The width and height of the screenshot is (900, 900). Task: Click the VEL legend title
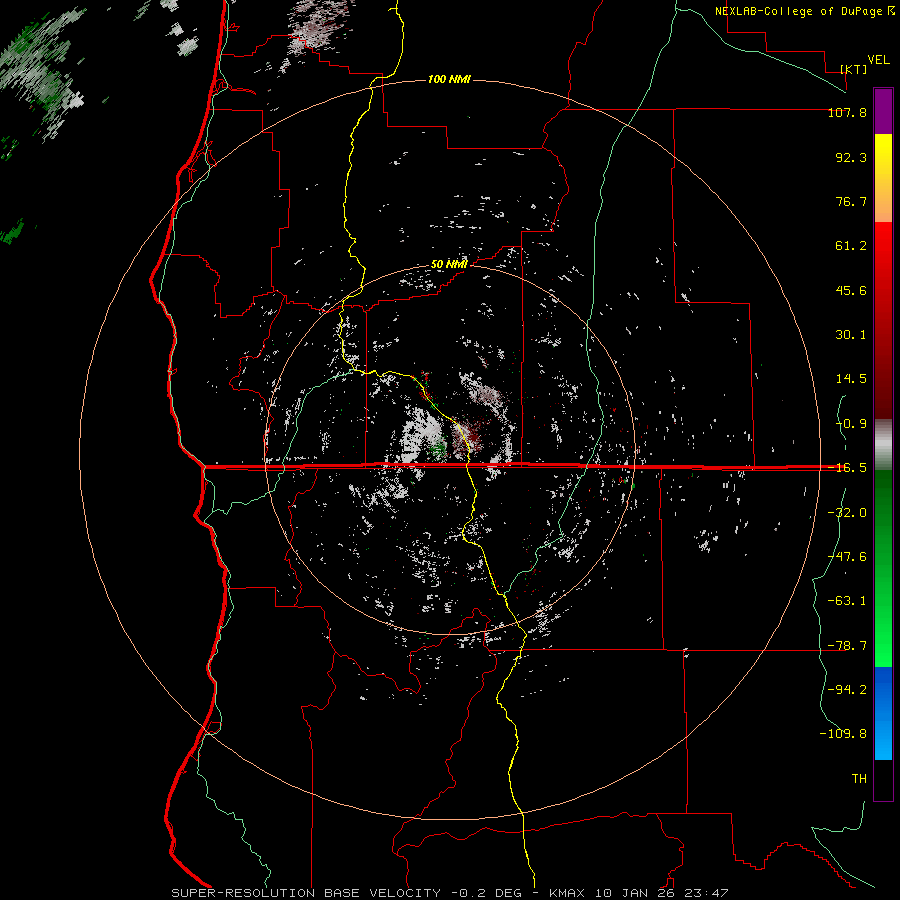(878, 60)
